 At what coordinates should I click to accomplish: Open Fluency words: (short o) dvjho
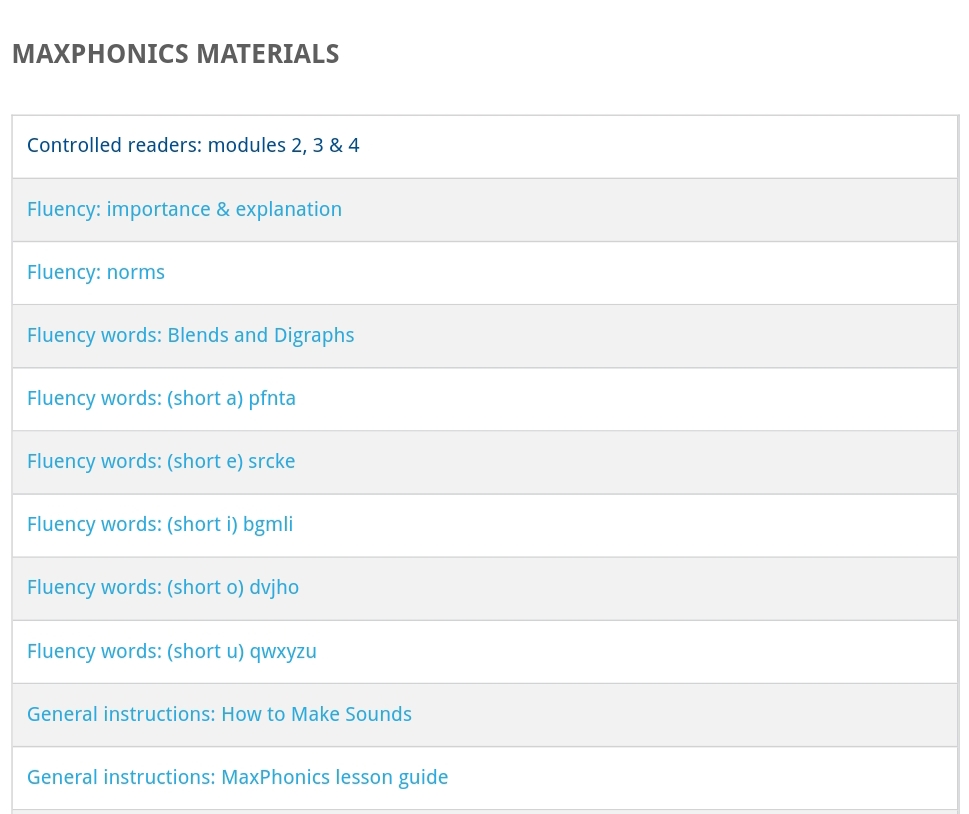163,587
